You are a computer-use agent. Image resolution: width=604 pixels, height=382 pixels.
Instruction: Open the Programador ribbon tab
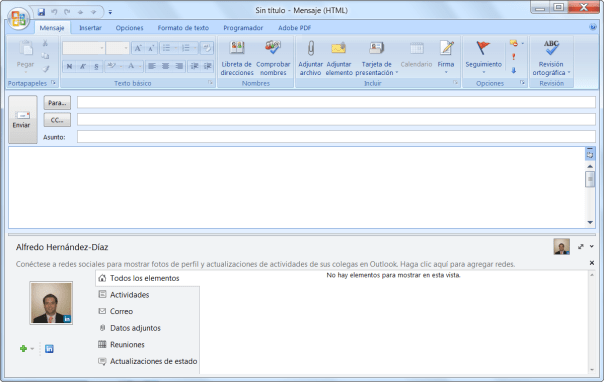[x=243, y=28]
